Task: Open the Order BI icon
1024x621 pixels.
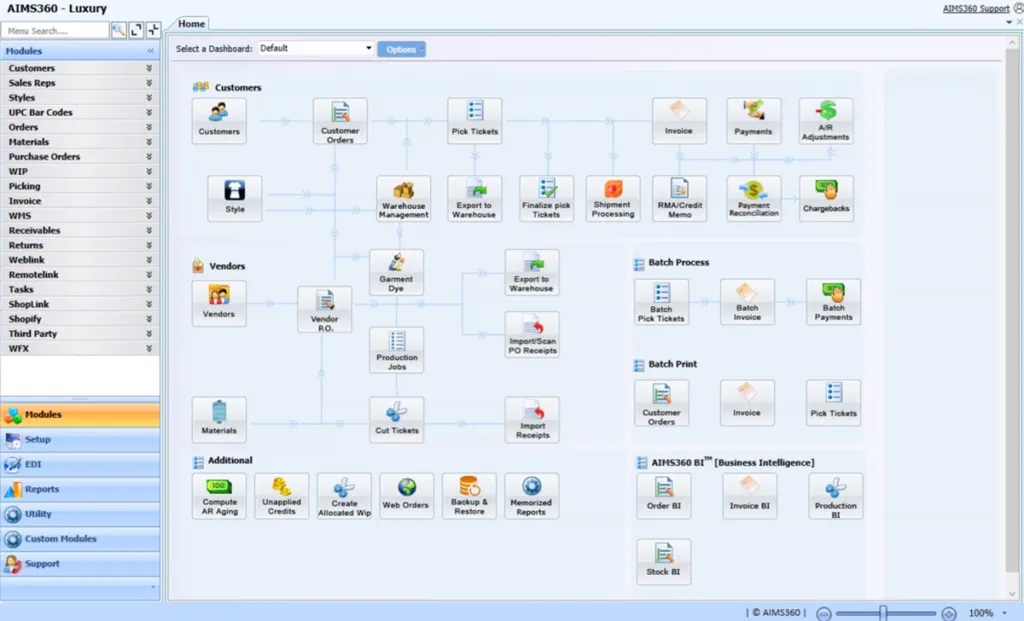Action: [x=664, y=496]
